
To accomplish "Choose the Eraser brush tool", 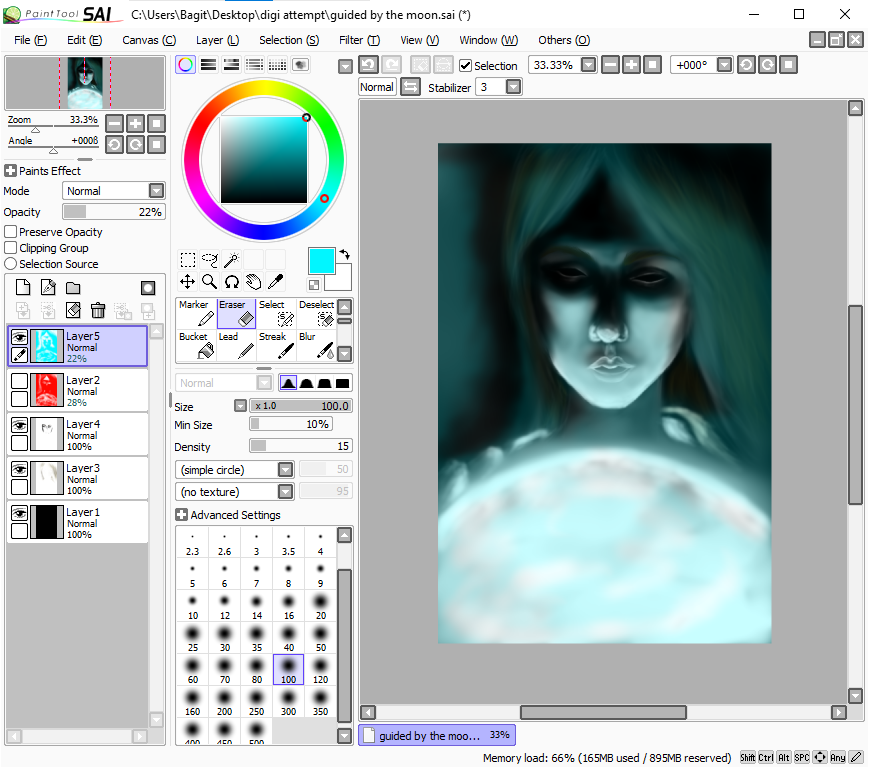I will (237, 313).
